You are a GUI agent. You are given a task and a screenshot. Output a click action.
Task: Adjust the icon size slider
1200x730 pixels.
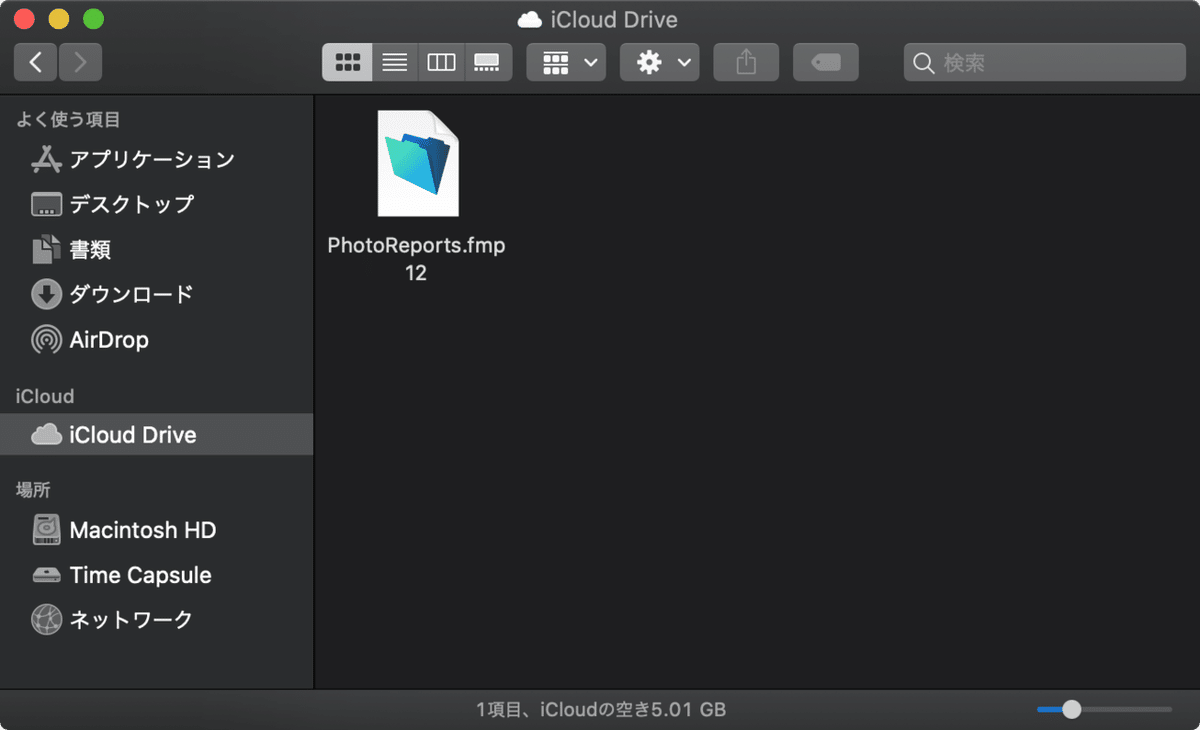[1071, 708]
